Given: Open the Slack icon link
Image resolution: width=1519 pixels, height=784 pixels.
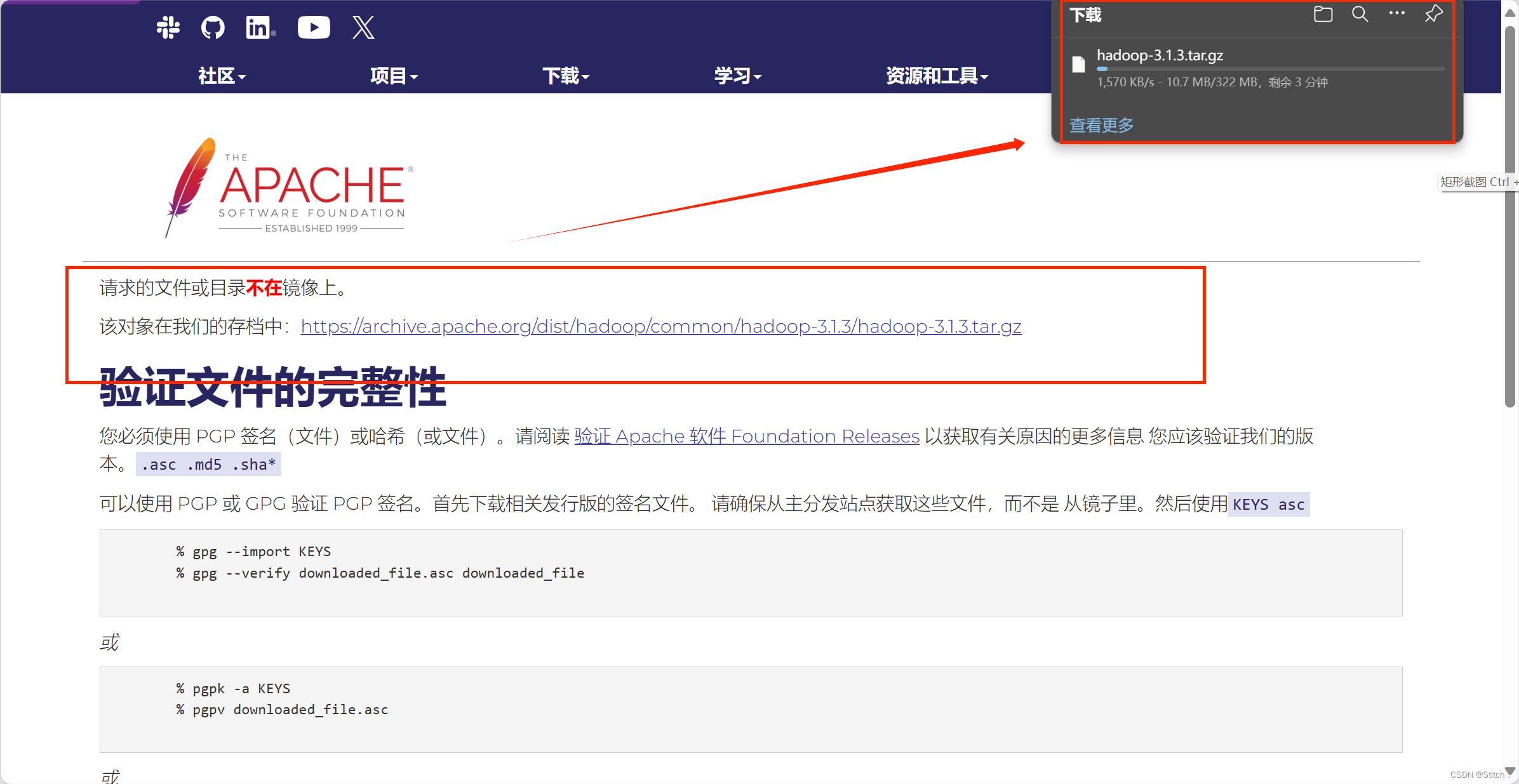Looking at the screenshot, I should 168,27.
